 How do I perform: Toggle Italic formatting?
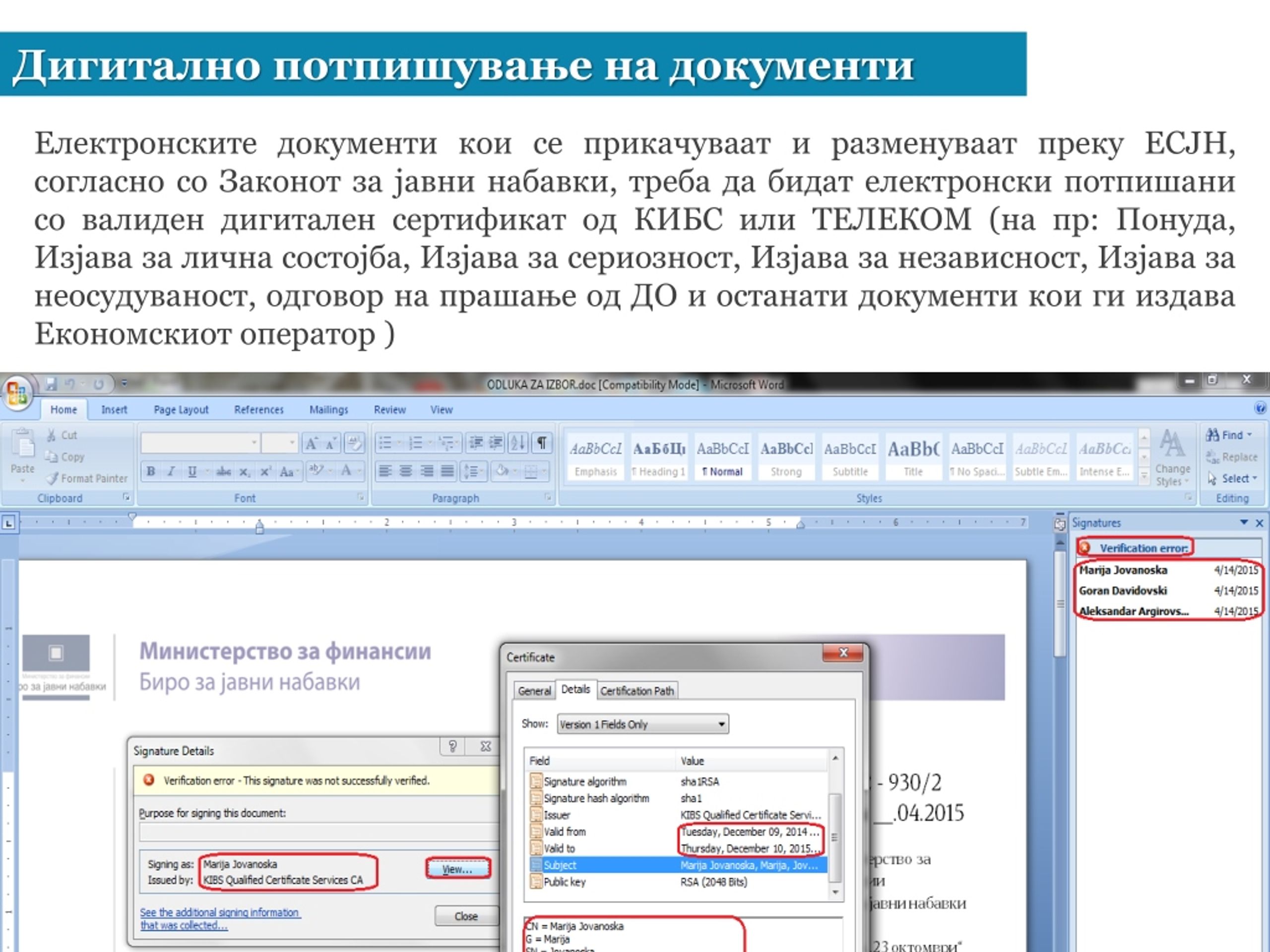click(x=171, y=471)
